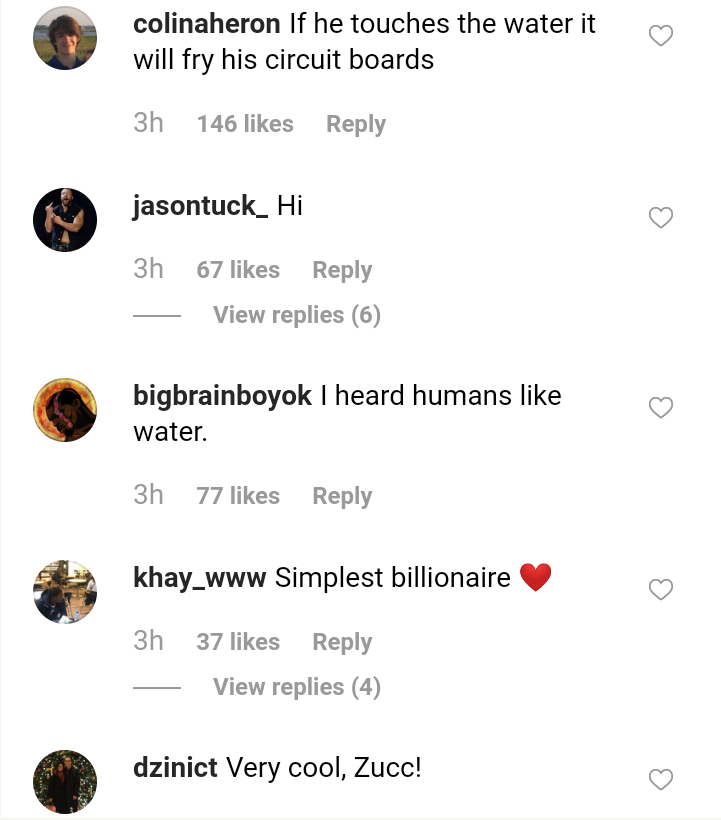Open dzinict's profile photo
Image resolution: width=721 pixels, height=820 pixels.
point(65,781)
